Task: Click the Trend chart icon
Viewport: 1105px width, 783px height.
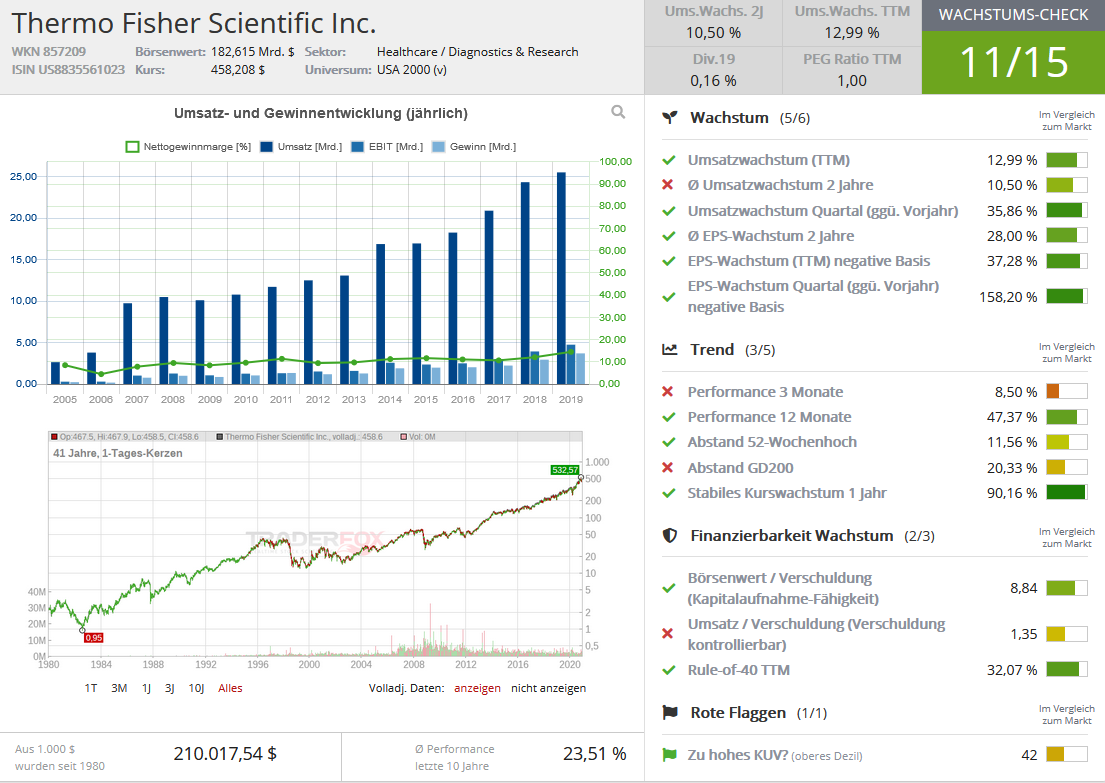Action: point(669,350)
